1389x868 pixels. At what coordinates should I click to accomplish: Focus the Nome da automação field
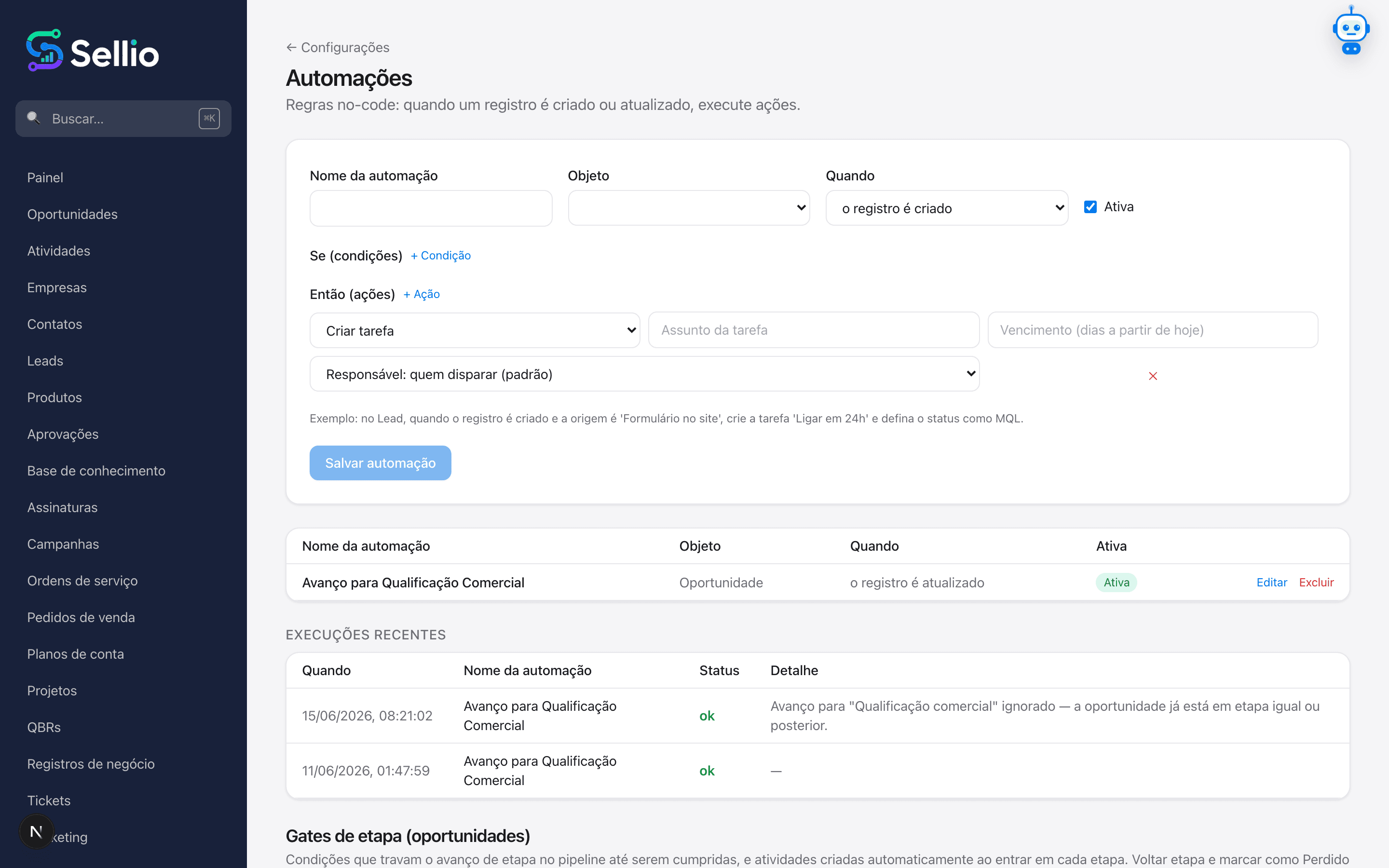(x=431, y=208)
